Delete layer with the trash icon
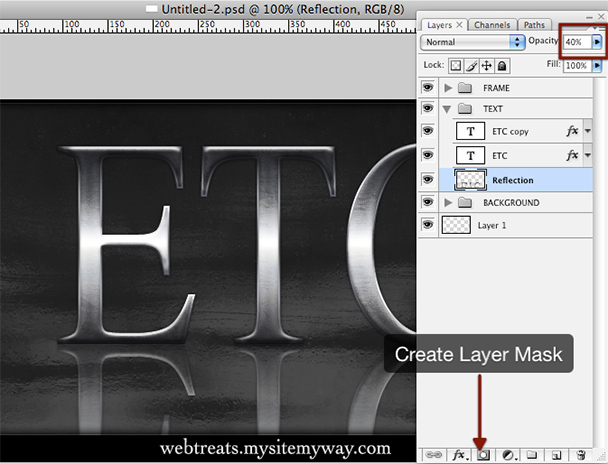608x464 pixels. pos(580,455)
